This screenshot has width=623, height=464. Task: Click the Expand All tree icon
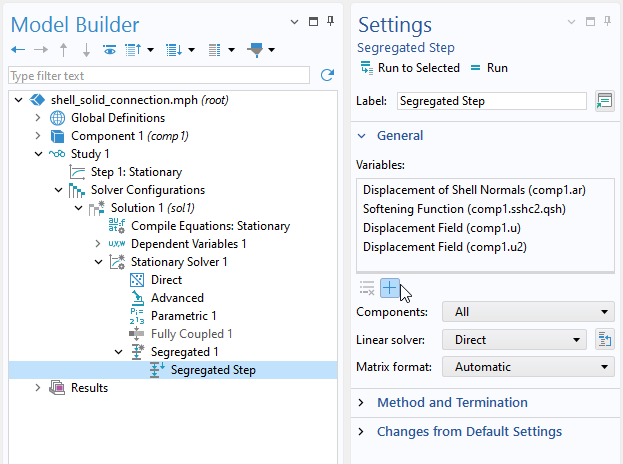pos(174,50)
